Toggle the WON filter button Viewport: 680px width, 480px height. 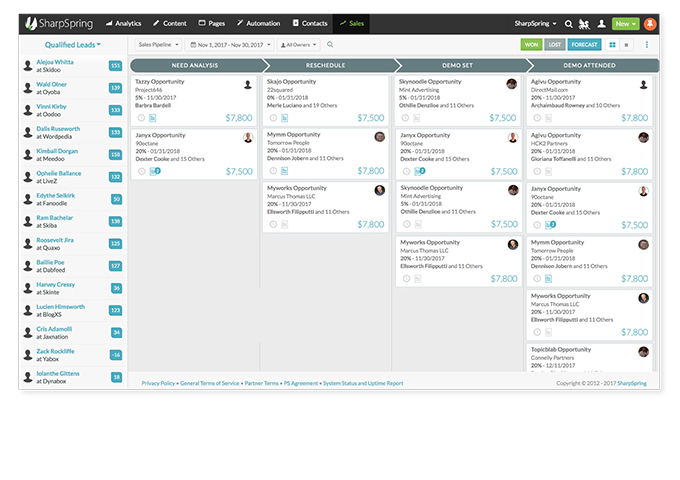click(x=530, y=45)
